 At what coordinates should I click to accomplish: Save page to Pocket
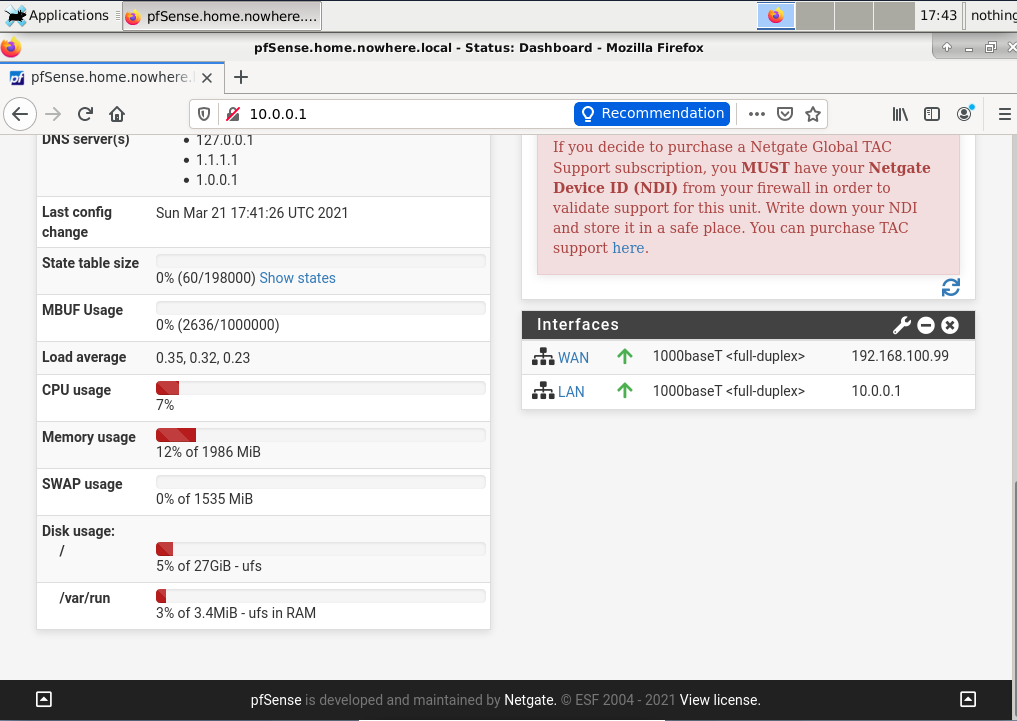click(x=785, y=114)
